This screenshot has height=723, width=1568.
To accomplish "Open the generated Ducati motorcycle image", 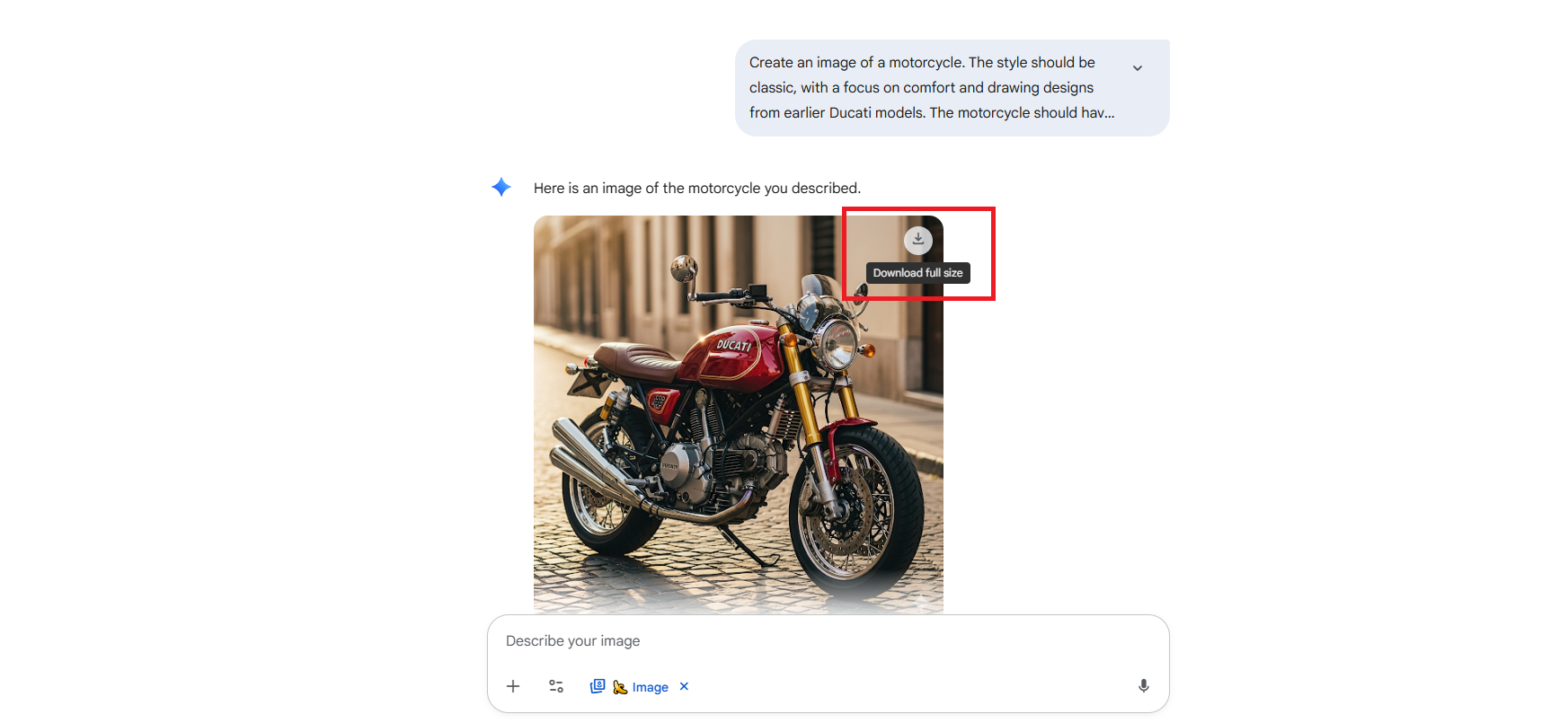I will coord(739,415).
